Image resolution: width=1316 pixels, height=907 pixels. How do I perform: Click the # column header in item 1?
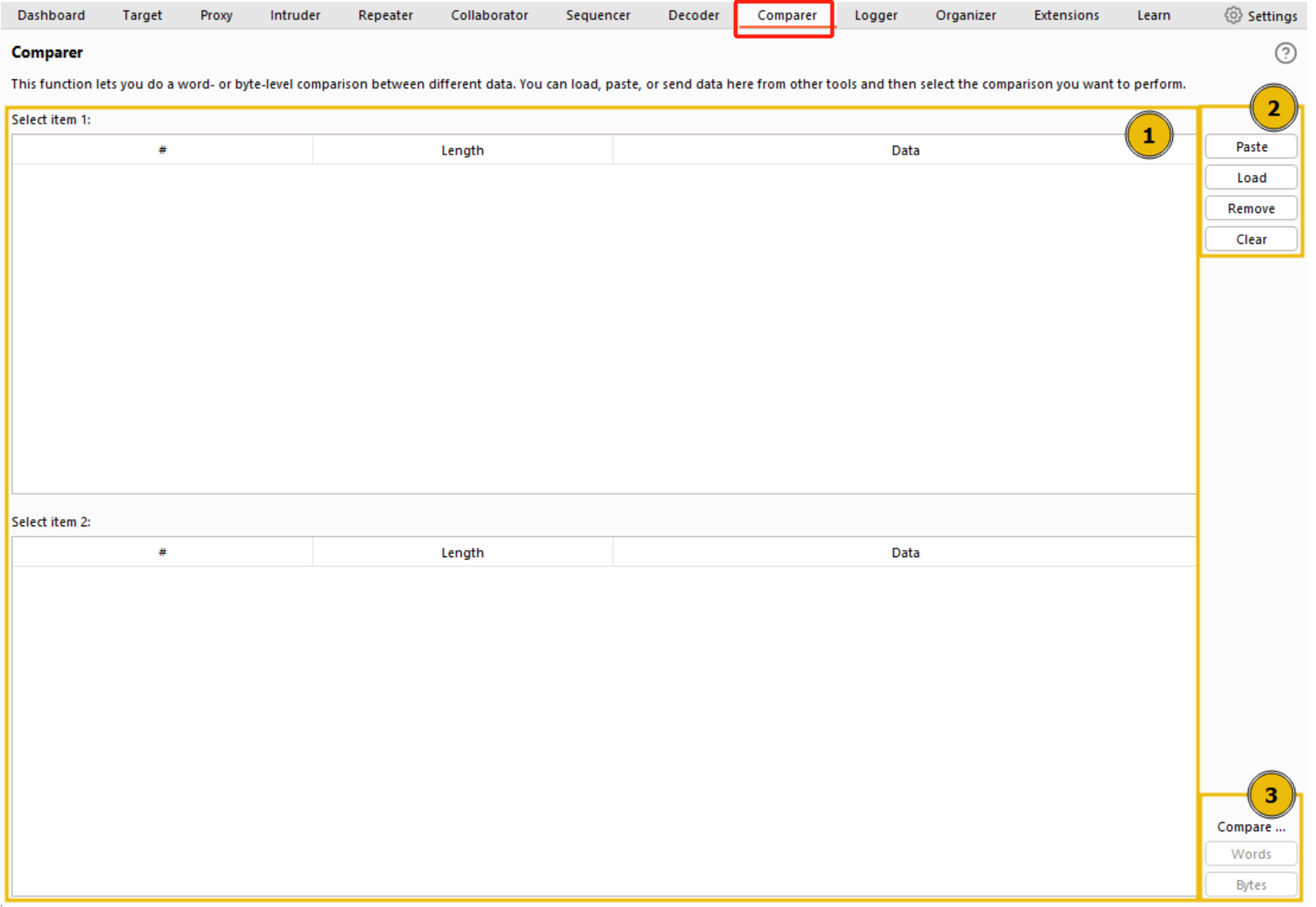tap(162, 150)
